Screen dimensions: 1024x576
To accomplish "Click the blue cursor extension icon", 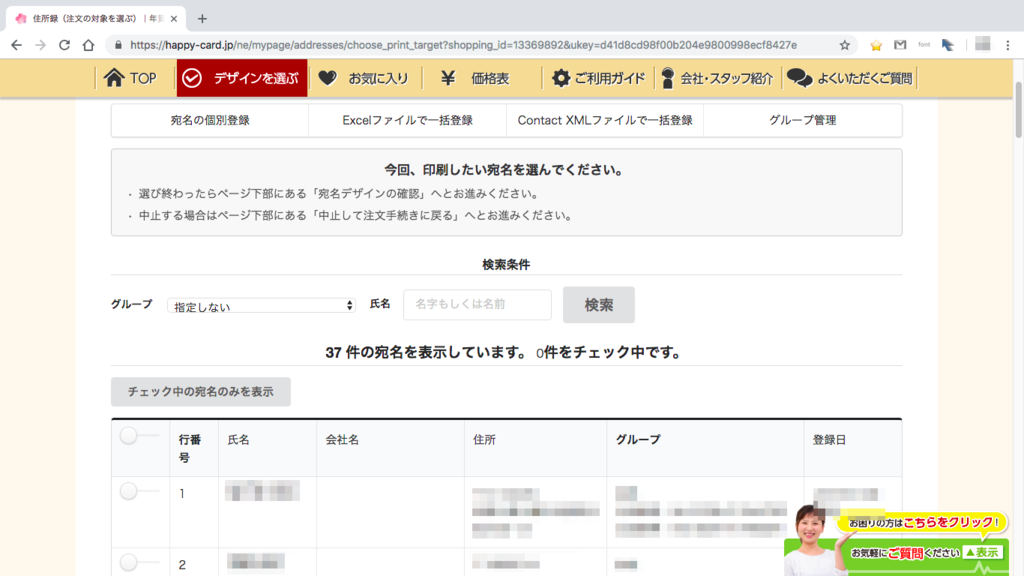I will pos(948,45).
